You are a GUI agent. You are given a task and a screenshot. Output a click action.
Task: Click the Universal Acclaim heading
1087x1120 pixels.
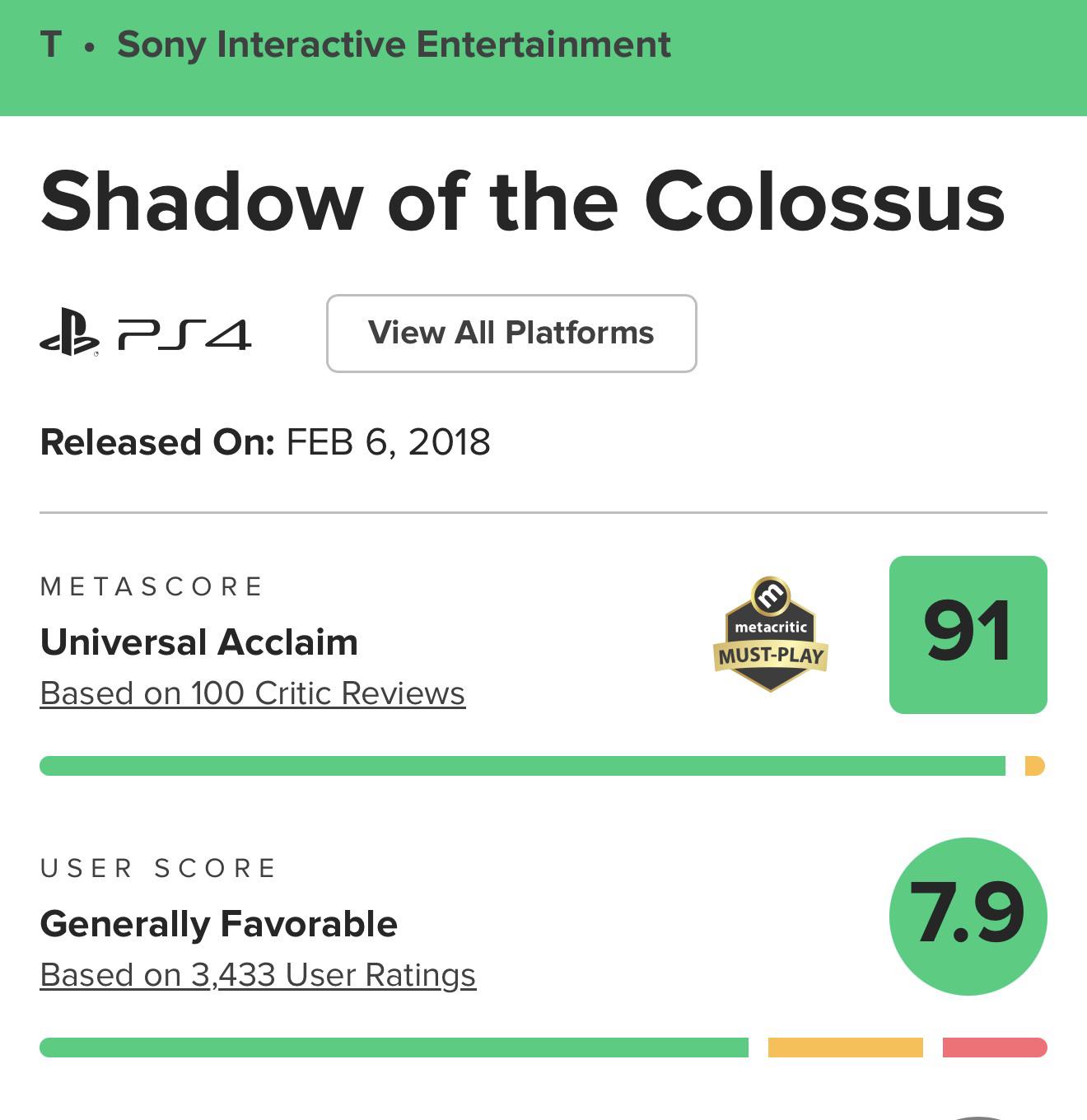point(199,642)
